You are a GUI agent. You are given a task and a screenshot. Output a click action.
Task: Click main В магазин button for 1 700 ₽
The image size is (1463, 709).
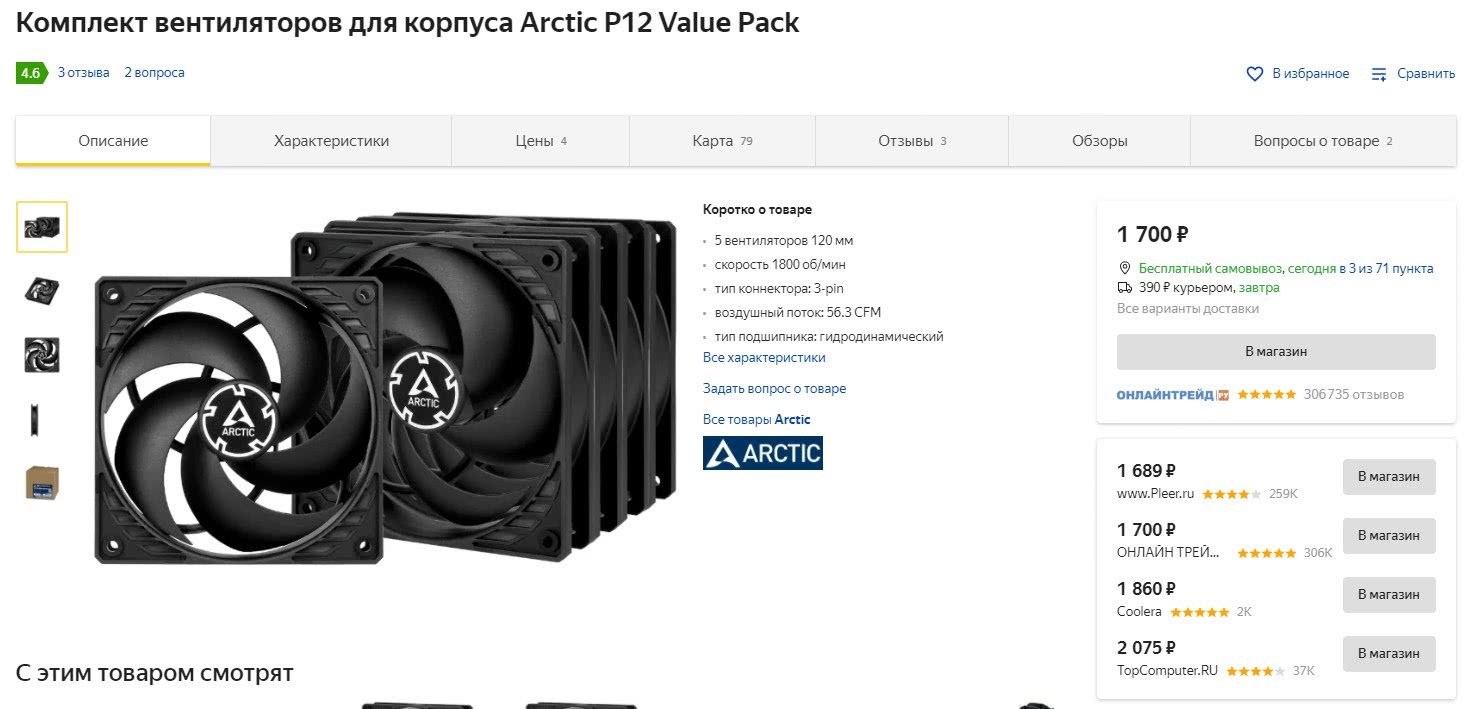click(x=1276, y=352)
